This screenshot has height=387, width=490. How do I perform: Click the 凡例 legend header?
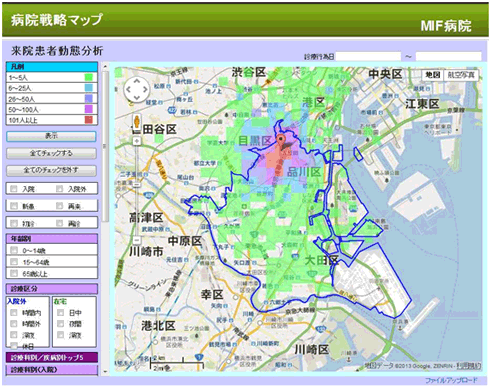(x=52, y=67)
